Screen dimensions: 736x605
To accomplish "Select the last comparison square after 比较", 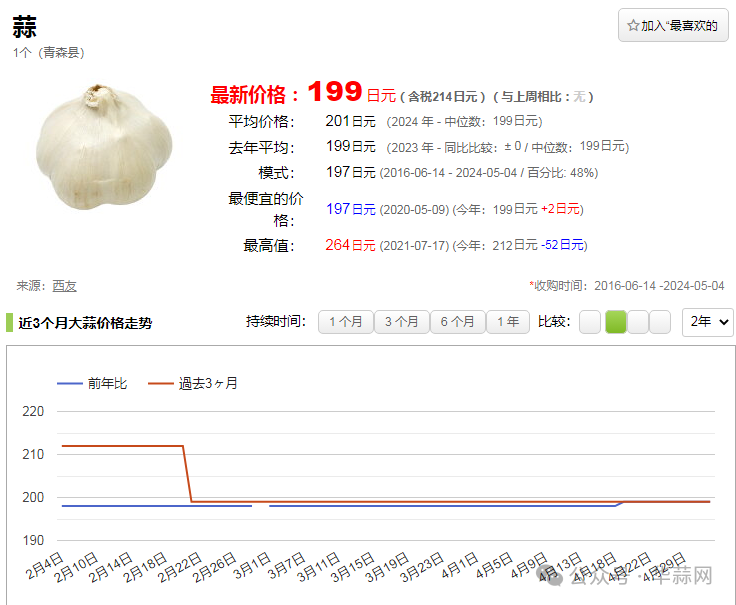I will point(661,322).
